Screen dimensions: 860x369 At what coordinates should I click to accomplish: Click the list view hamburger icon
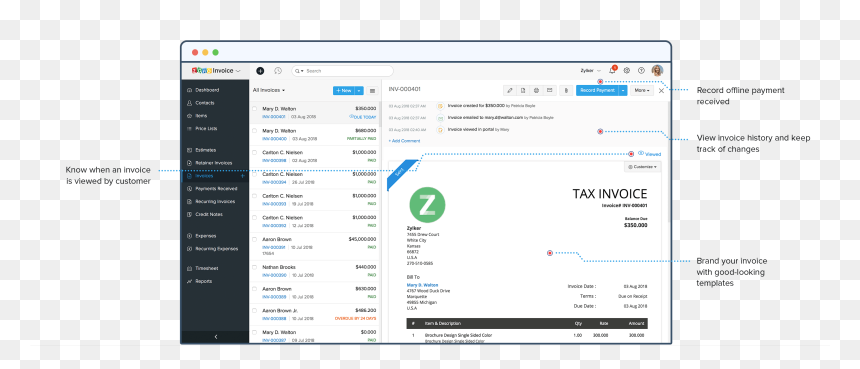[x=372, y=90]
